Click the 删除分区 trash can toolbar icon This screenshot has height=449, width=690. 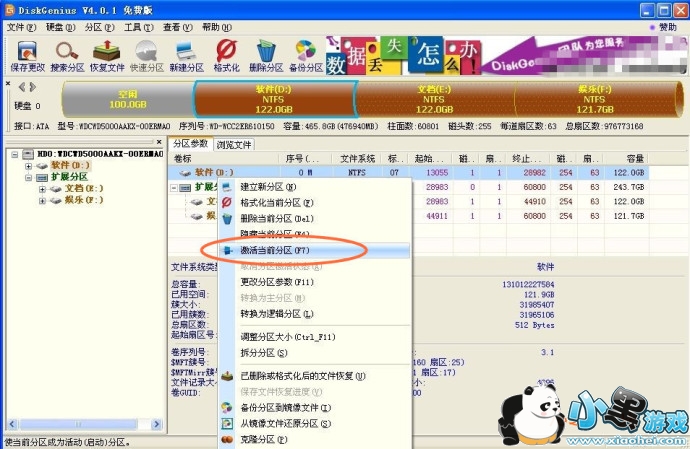(266, 56)
